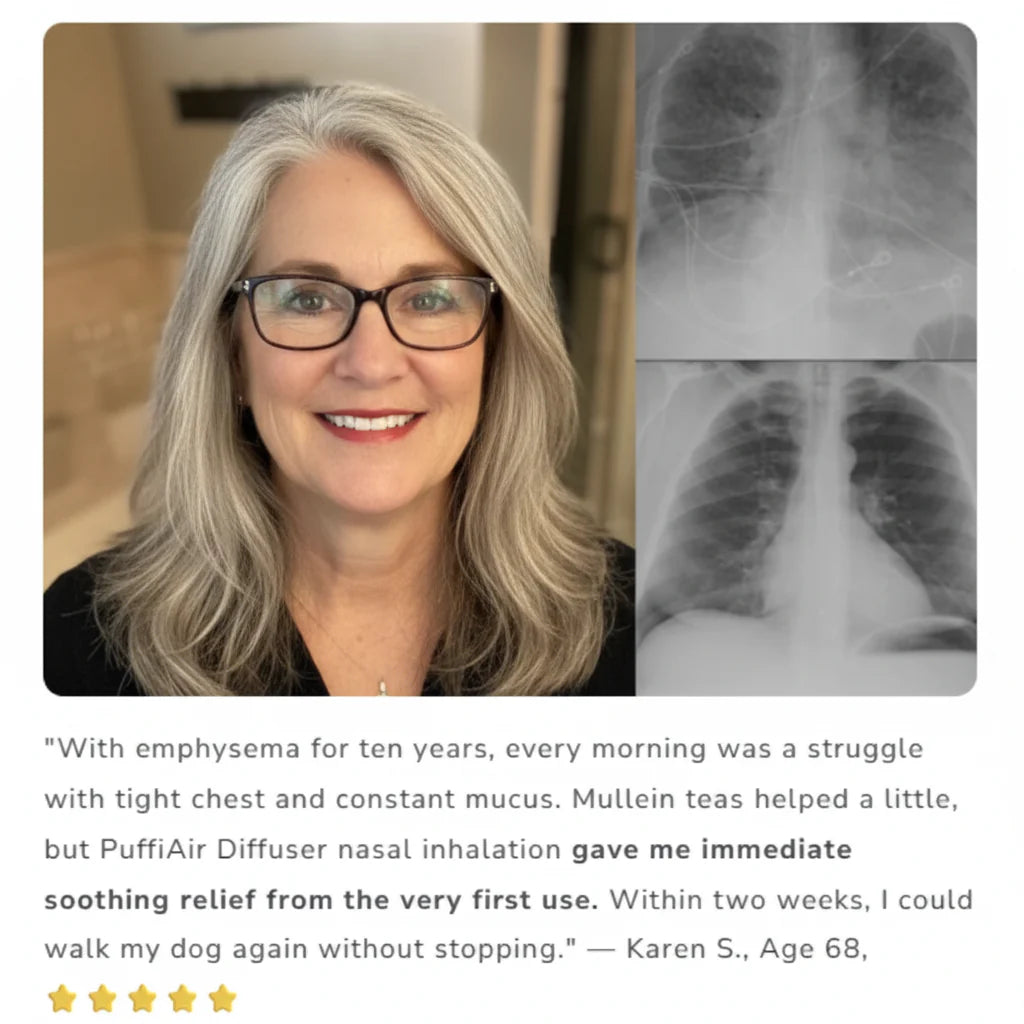The width and height of the screenshot is (1024, 1024).
Task: Click the fifth gold rating star
Action: (223, 998)
